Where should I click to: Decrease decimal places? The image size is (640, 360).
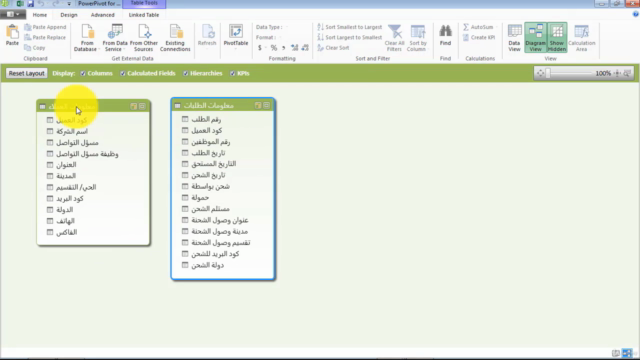click(x=305, y=48)
